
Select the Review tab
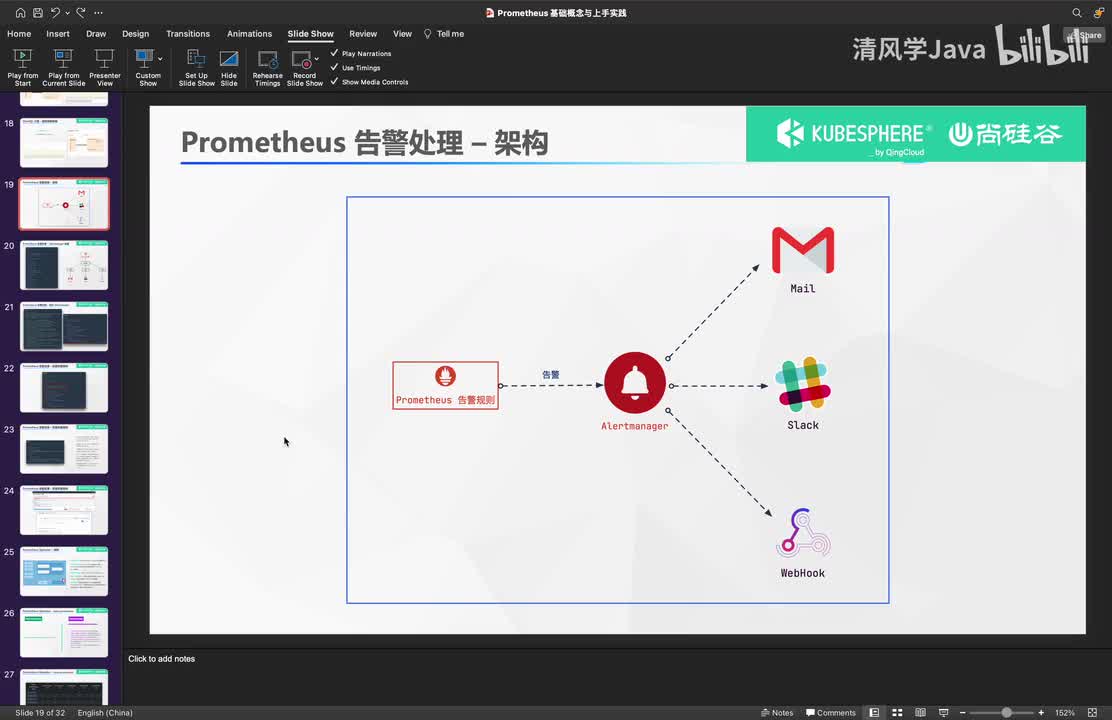pyautogui.click(x=363, y=34)
